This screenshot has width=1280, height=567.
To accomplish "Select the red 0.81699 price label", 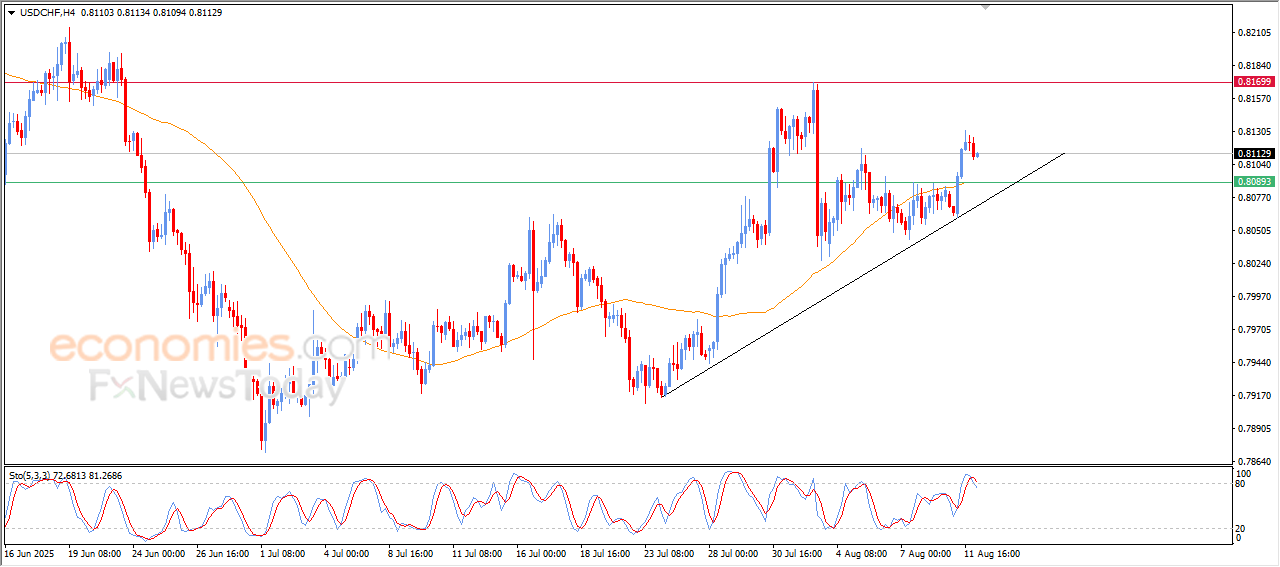I will pos(1254,81).
